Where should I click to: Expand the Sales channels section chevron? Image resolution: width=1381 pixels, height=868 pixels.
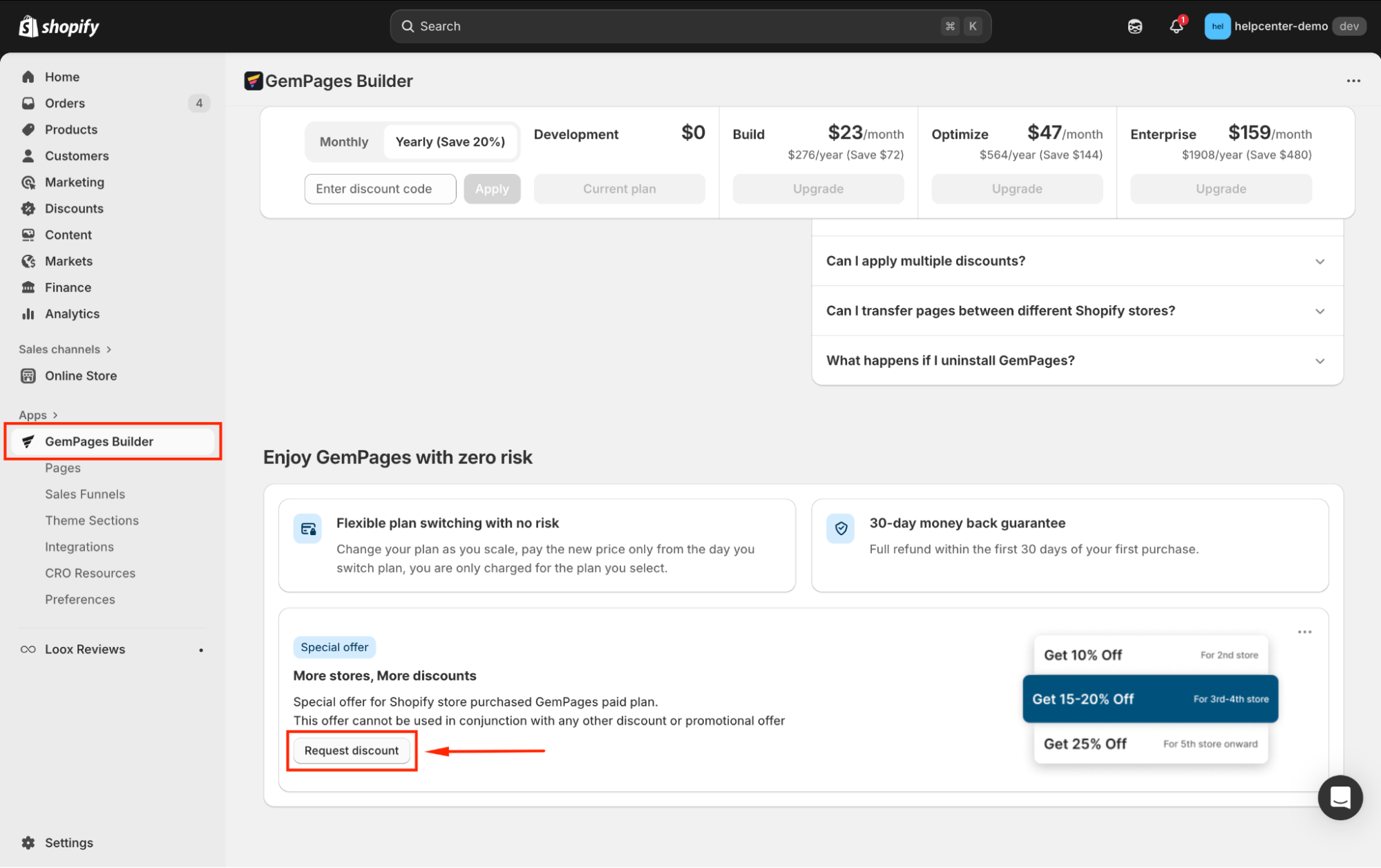click(109, 349)
